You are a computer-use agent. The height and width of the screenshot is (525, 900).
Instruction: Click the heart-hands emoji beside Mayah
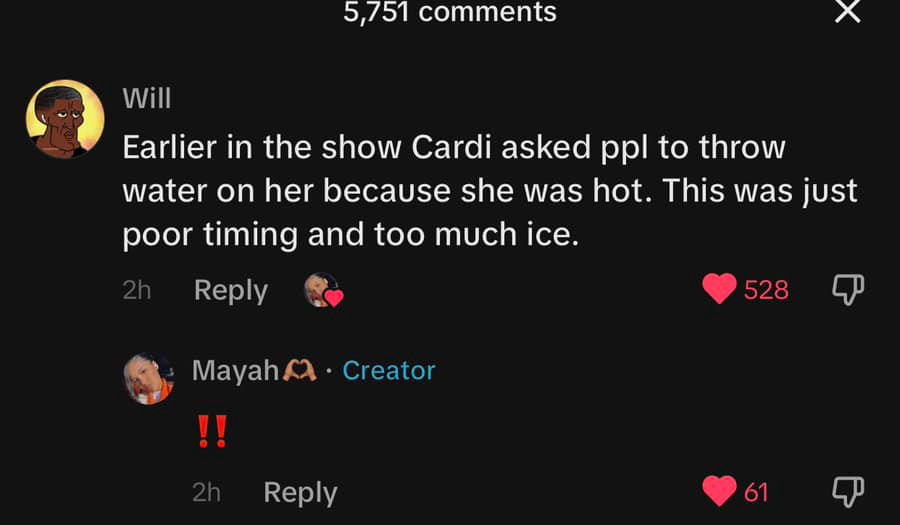click(299, 371)
